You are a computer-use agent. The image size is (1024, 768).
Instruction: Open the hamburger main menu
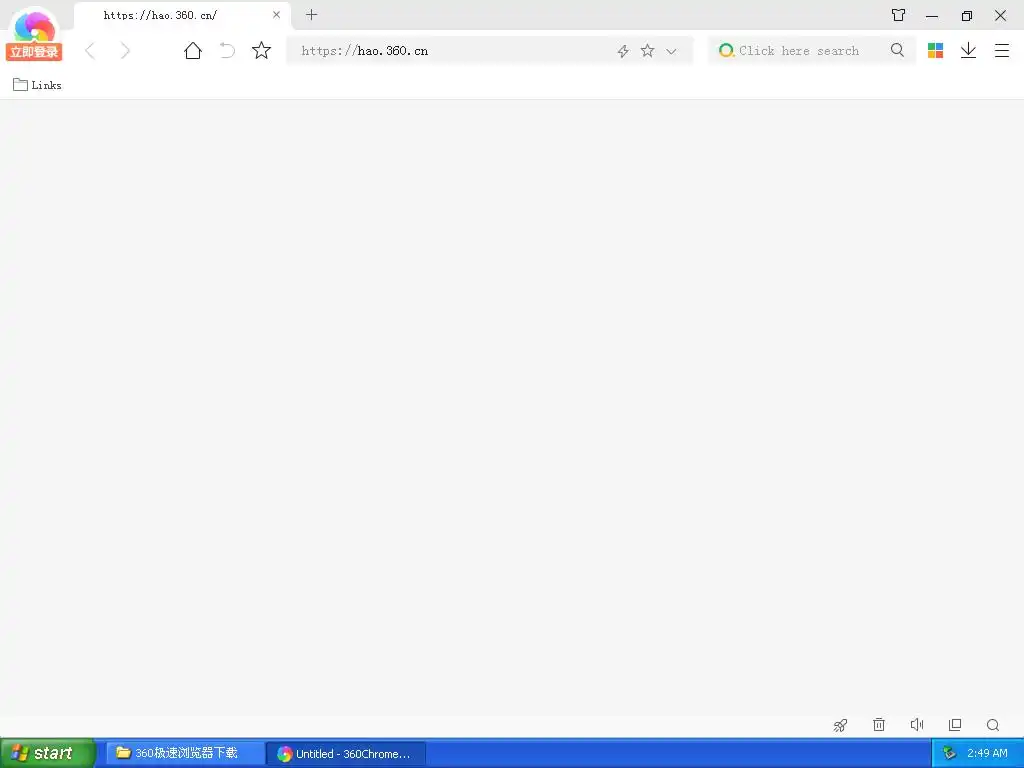pyautogui.click(x=1002, y=50)
